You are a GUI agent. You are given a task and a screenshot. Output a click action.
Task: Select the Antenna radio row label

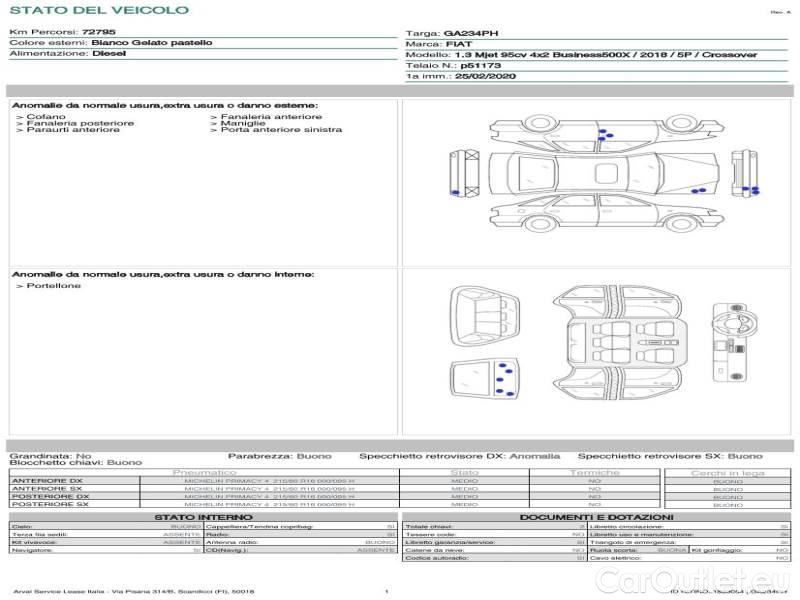(232, 542)
